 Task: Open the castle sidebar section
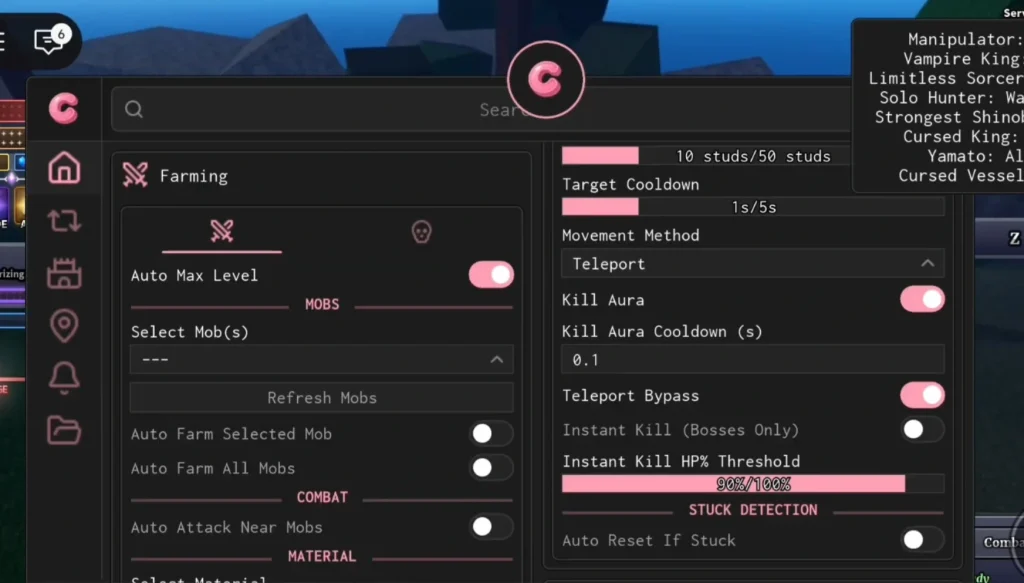64,273
